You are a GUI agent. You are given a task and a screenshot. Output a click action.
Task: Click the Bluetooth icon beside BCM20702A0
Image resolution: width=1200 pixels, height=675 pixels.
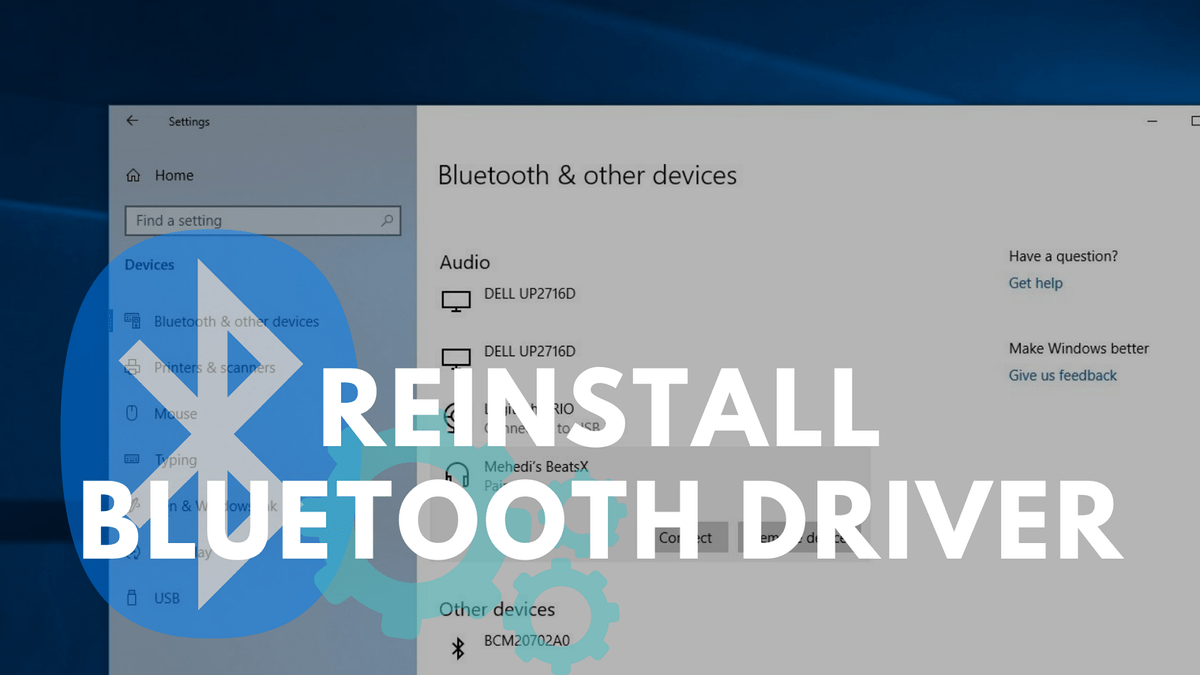[x=459, y=647]
